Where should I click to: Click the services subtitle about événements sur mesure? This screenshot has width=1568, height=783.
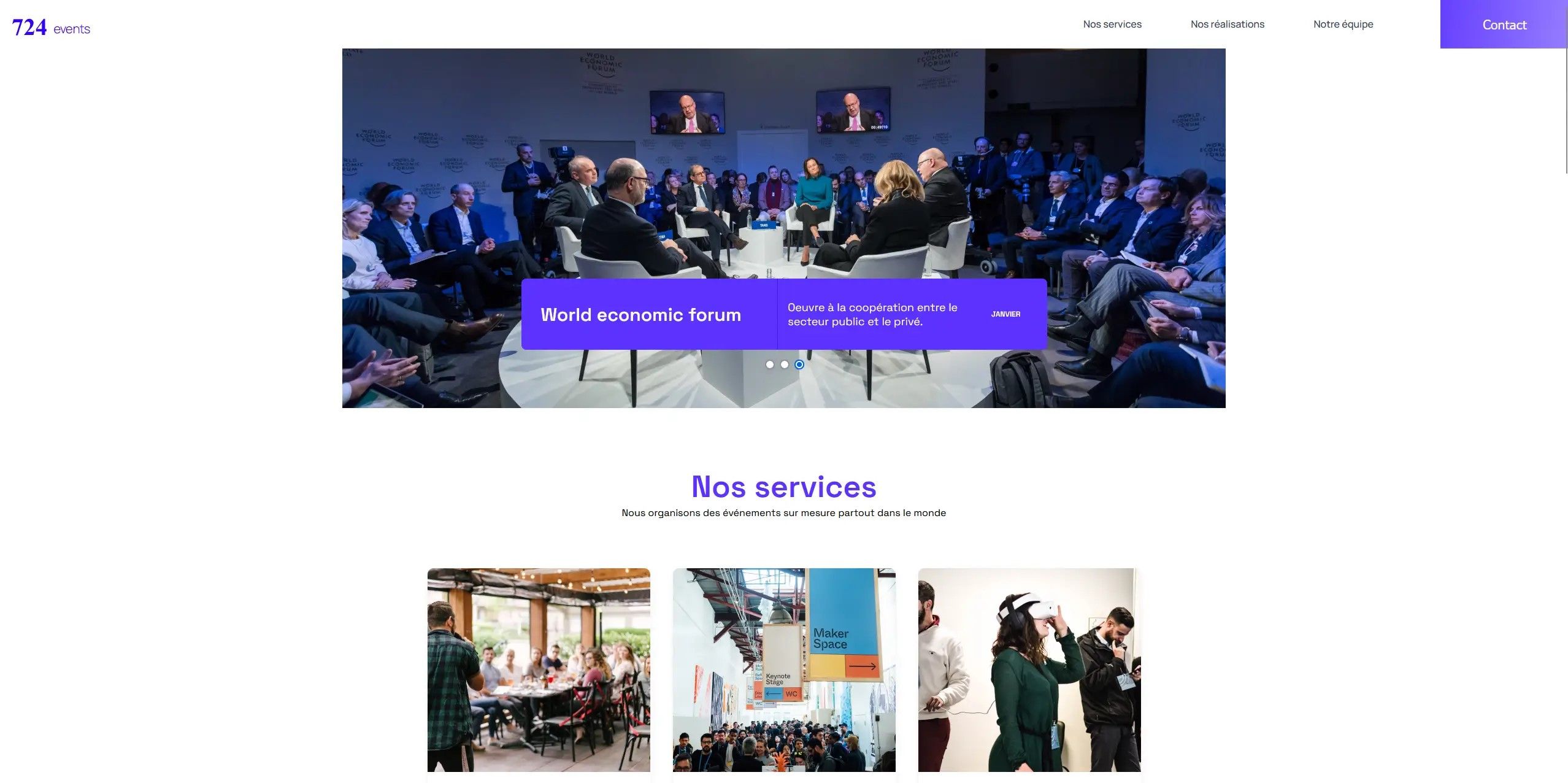(783, 513)
